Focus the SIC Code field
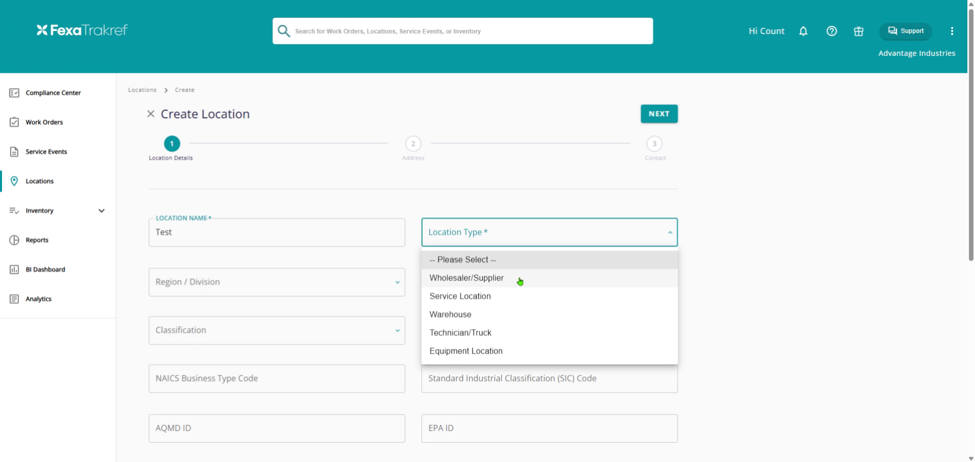The height and width of the screenshot is (462, 975). [550, 379]
